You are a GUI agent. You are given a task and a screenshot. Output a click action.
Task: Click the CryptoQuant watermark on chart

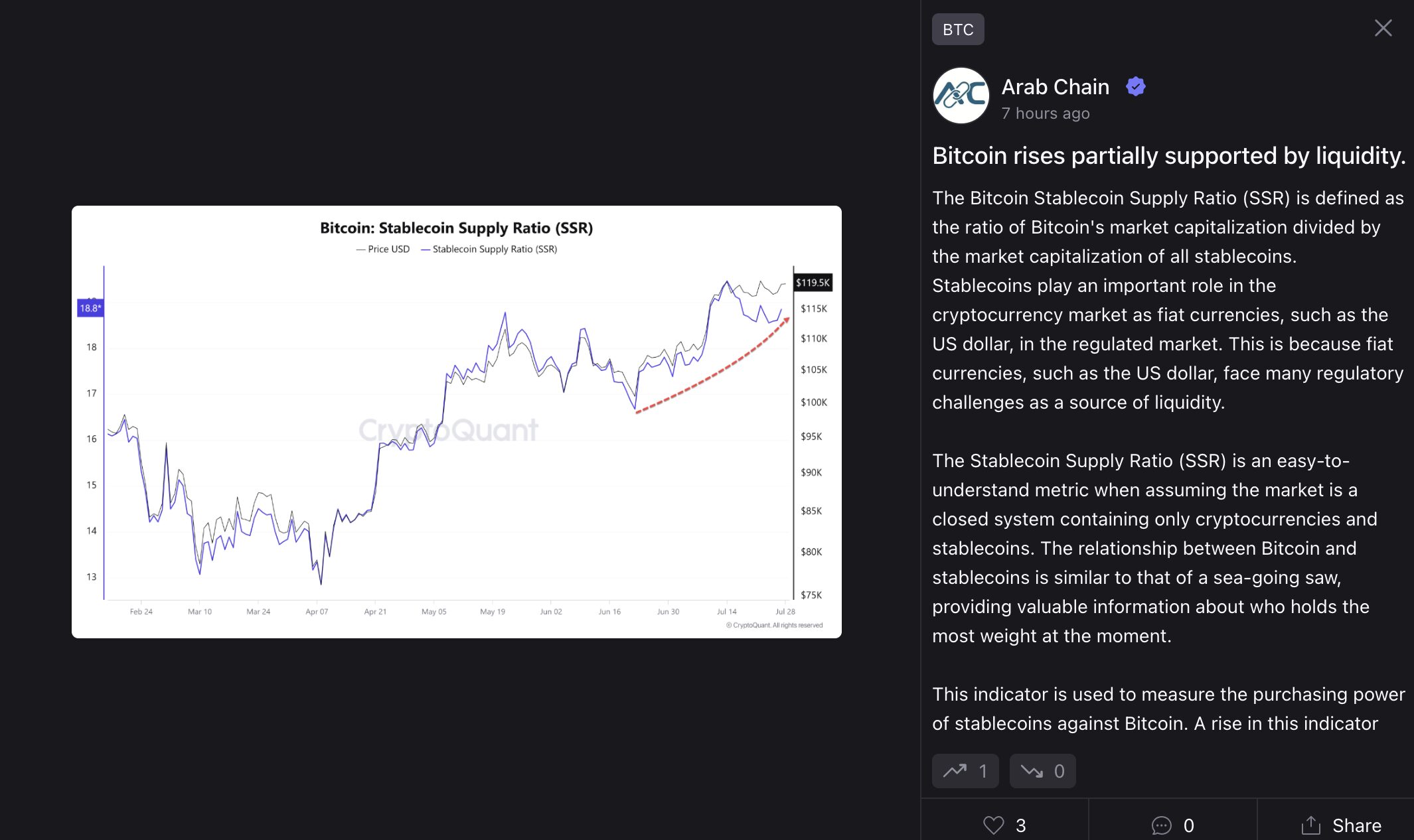[x=449, y=430]
